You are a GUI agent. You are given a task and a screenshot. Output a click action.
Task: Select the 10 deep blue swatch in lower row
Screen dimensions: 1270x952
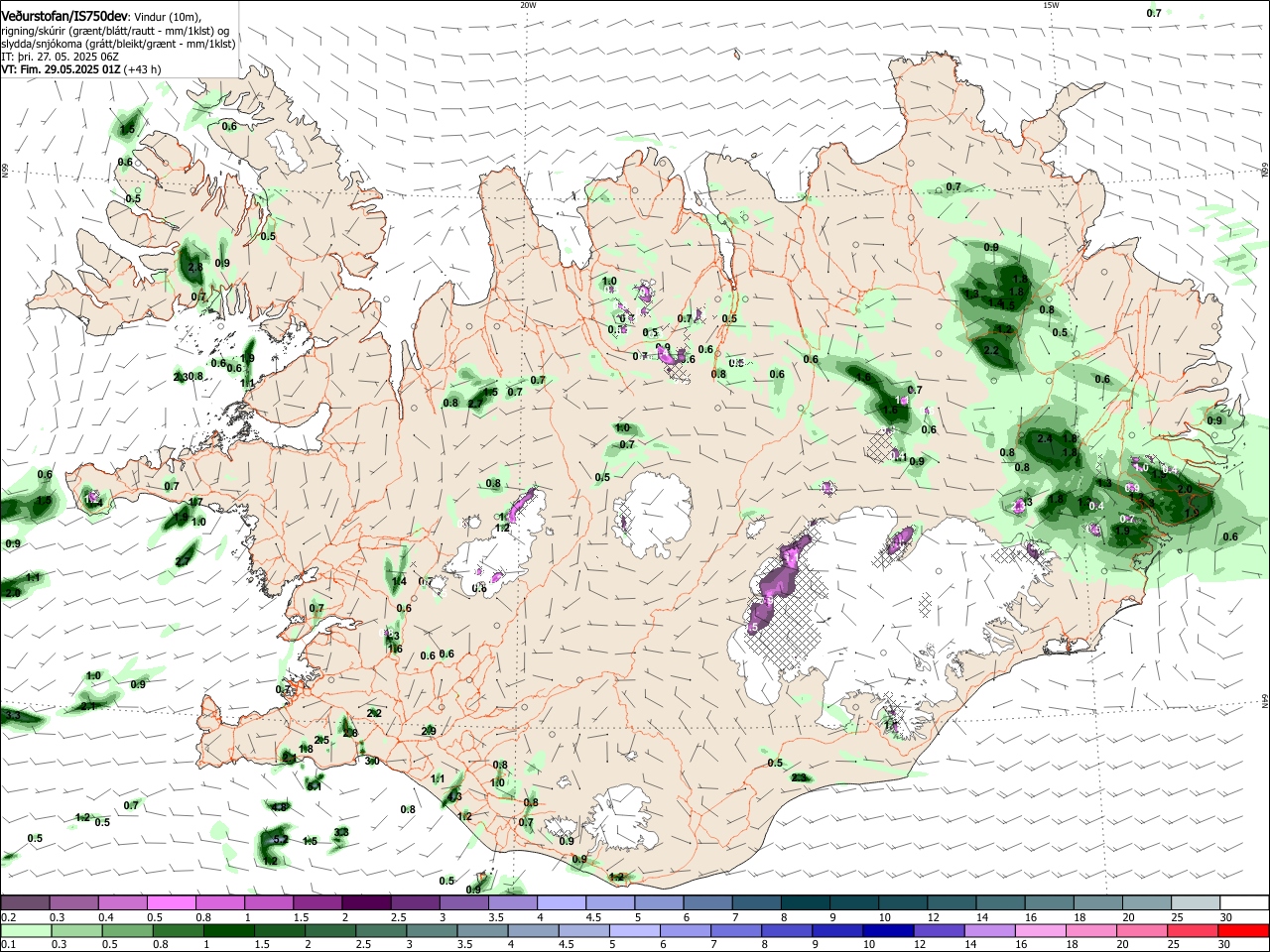click(x=890, y=930)
